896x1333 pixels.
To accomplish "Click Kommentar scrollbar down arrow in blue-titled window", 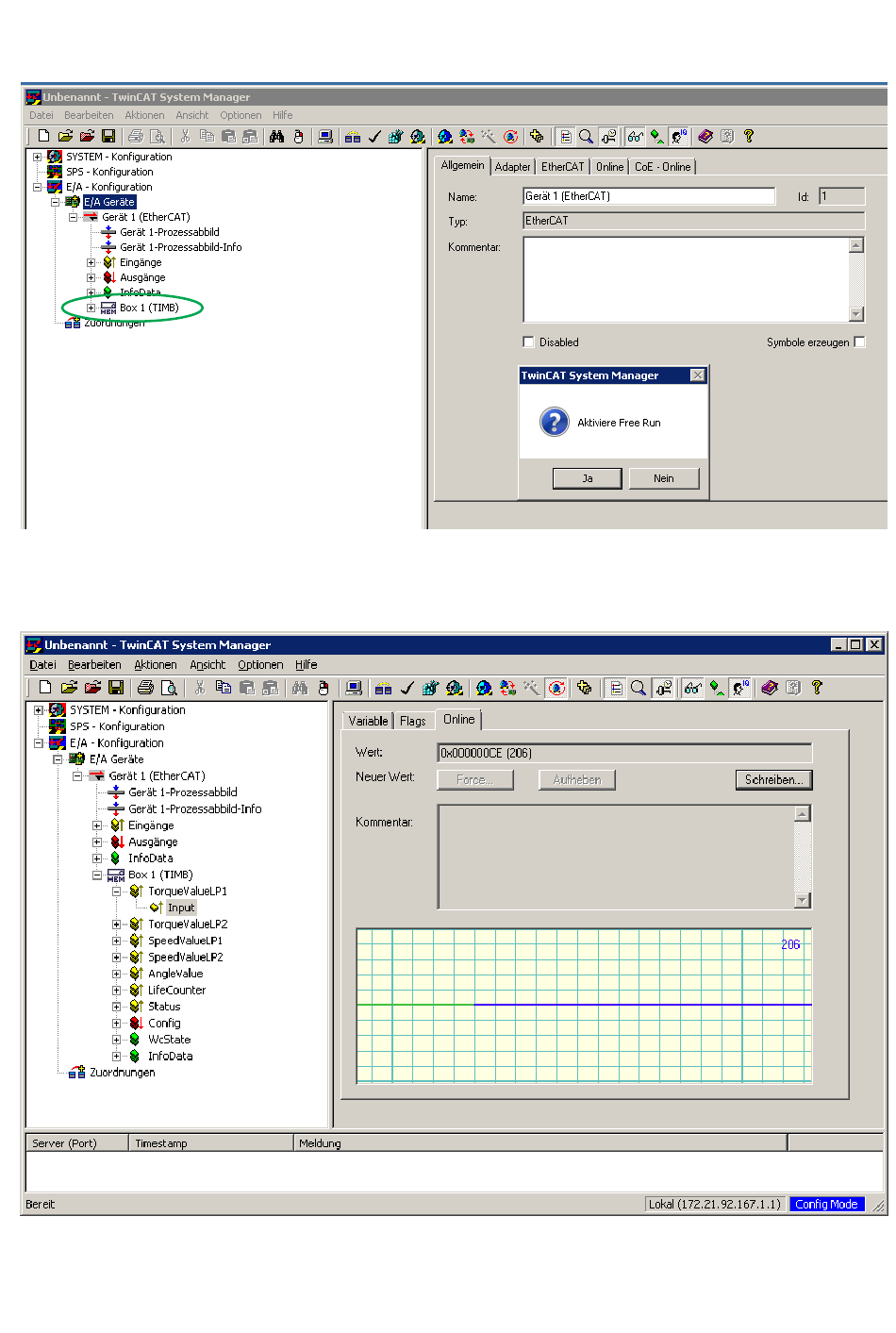I will tap(803, 900).
